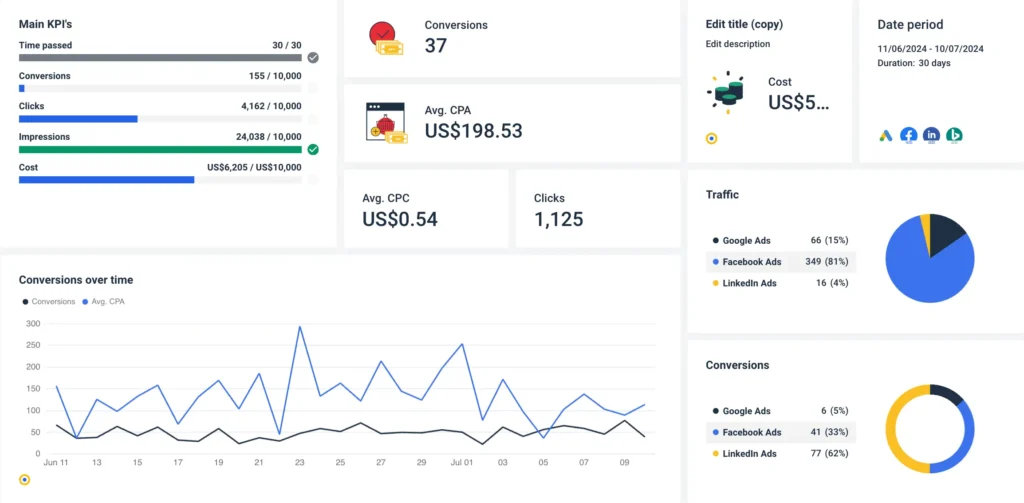Viewport: 1024px width, 503px height.
Task: Click the Facebook source icon
Action: (908, 135)
